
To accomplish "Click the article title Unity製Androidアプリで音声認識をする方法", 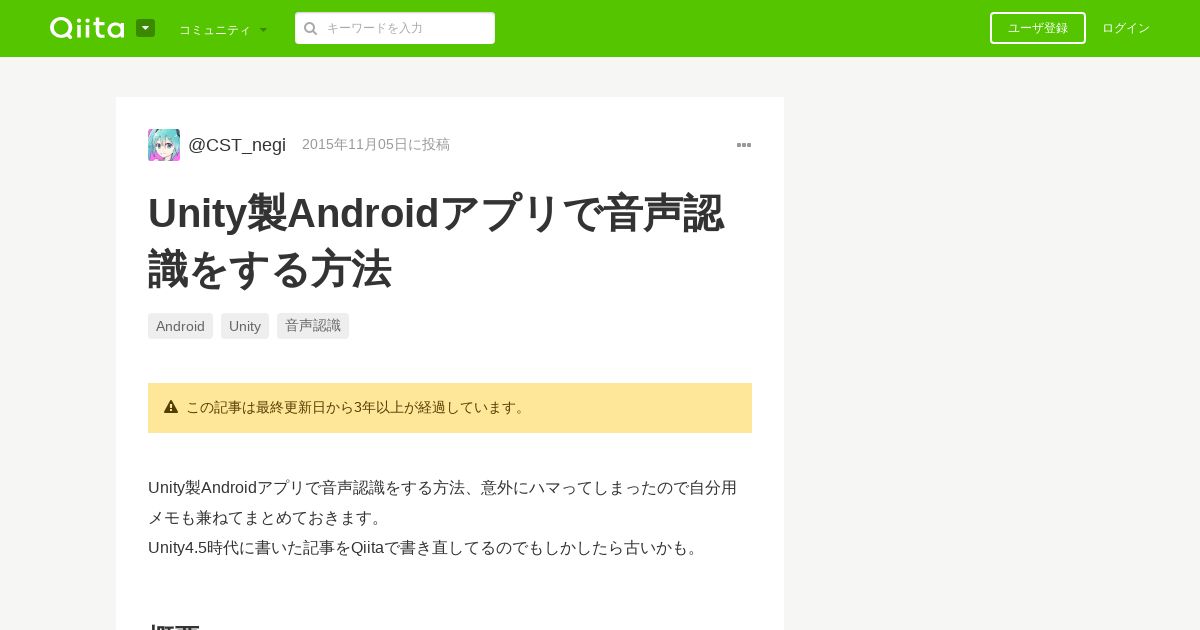I will point(436,241).
